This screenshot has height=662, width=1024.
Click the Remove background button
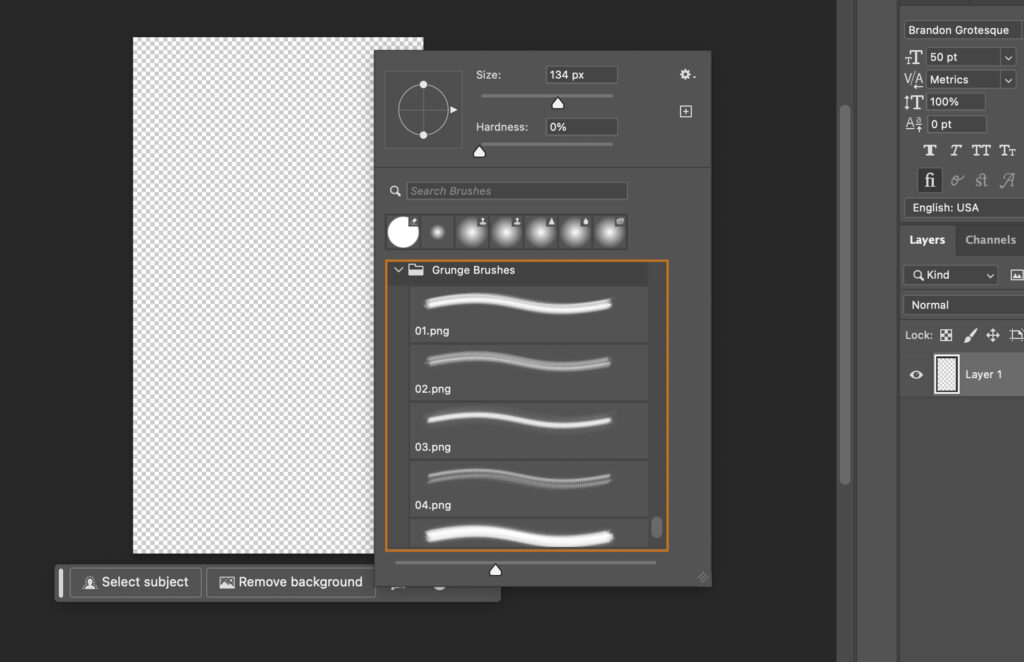click(290, 582)
